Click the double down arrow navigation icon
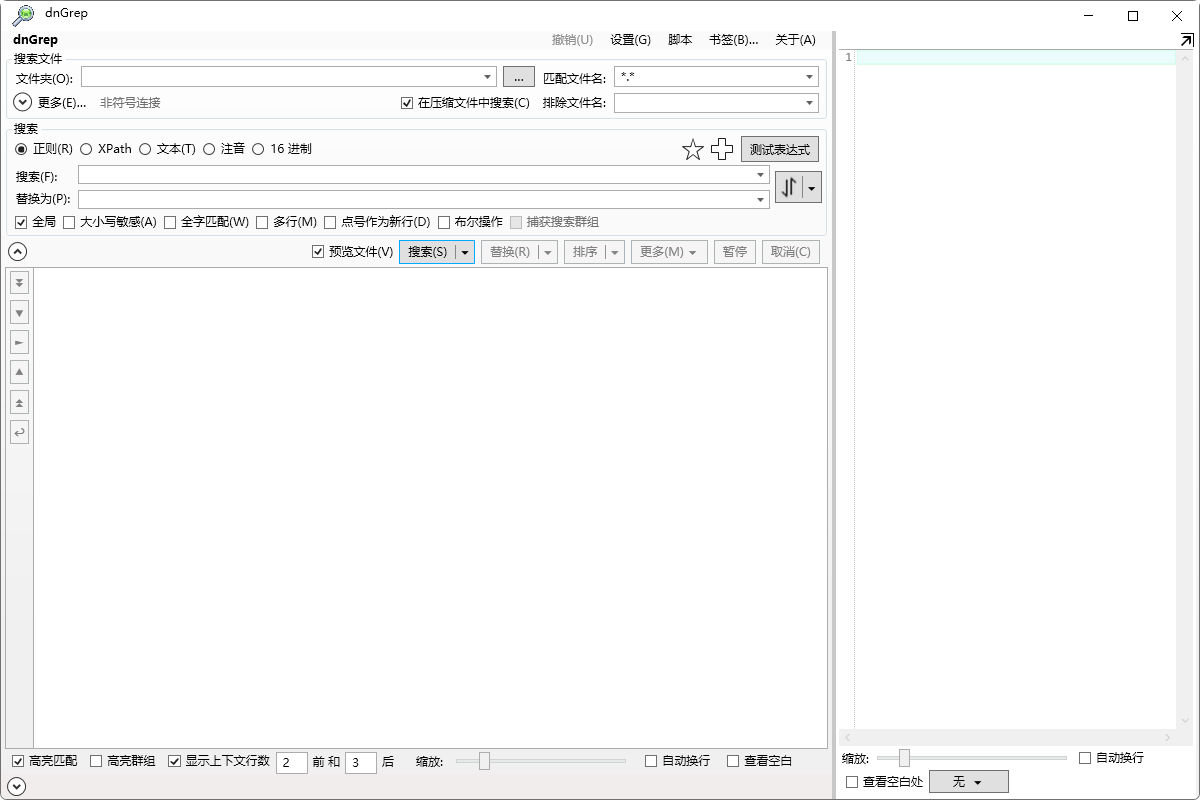The height and width of the screenshot is (800, 1200). pos(19,282)
